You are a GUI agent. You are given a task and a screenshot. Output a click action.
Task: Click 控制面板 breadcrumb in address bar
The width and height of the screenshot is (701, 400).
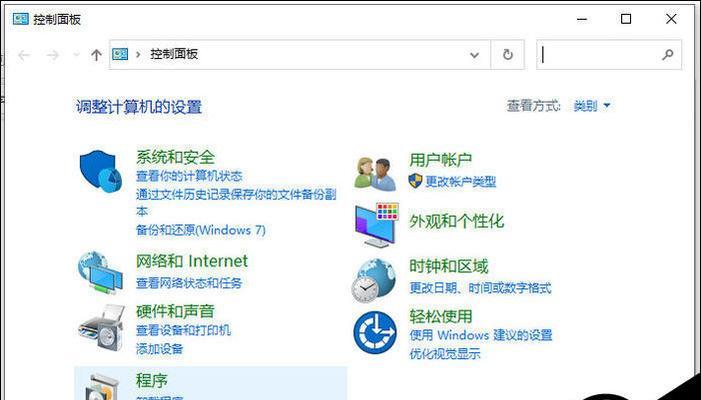(174, 55)
